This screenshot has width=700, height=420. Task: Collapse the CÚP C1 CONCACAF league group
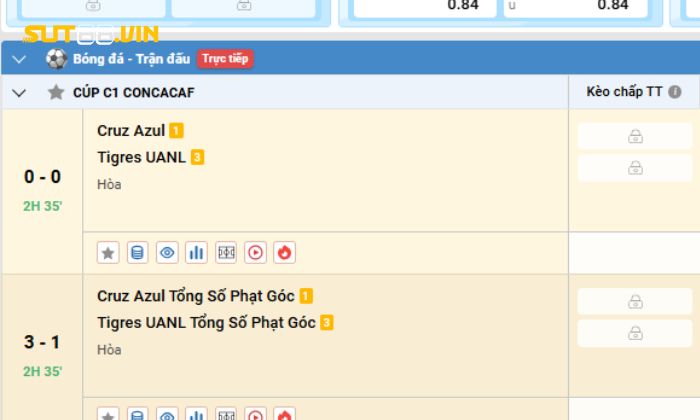19,93
